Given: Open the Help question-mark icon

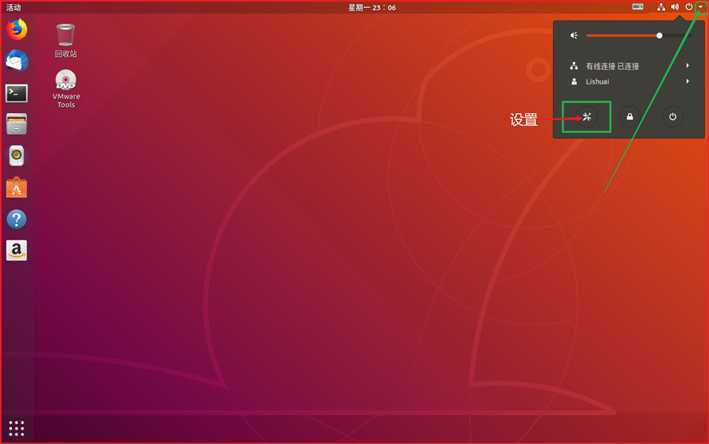Looking at the screenshot, I should pyautogui.click(x=17, y=219).
